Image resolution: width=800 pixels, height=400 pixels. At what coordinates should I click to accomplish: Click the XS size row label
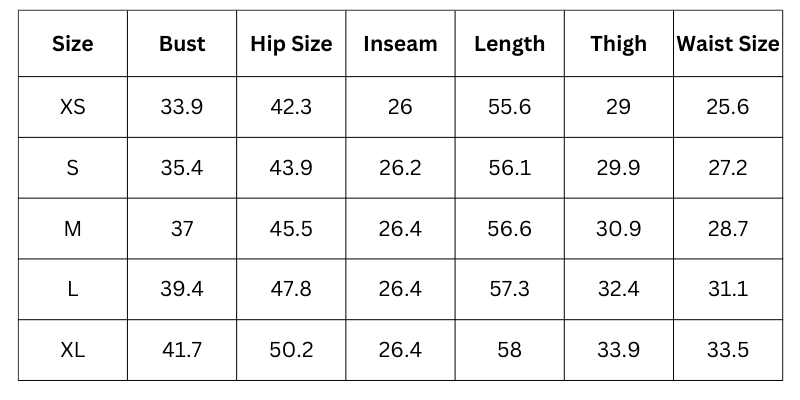click(72, 107)
